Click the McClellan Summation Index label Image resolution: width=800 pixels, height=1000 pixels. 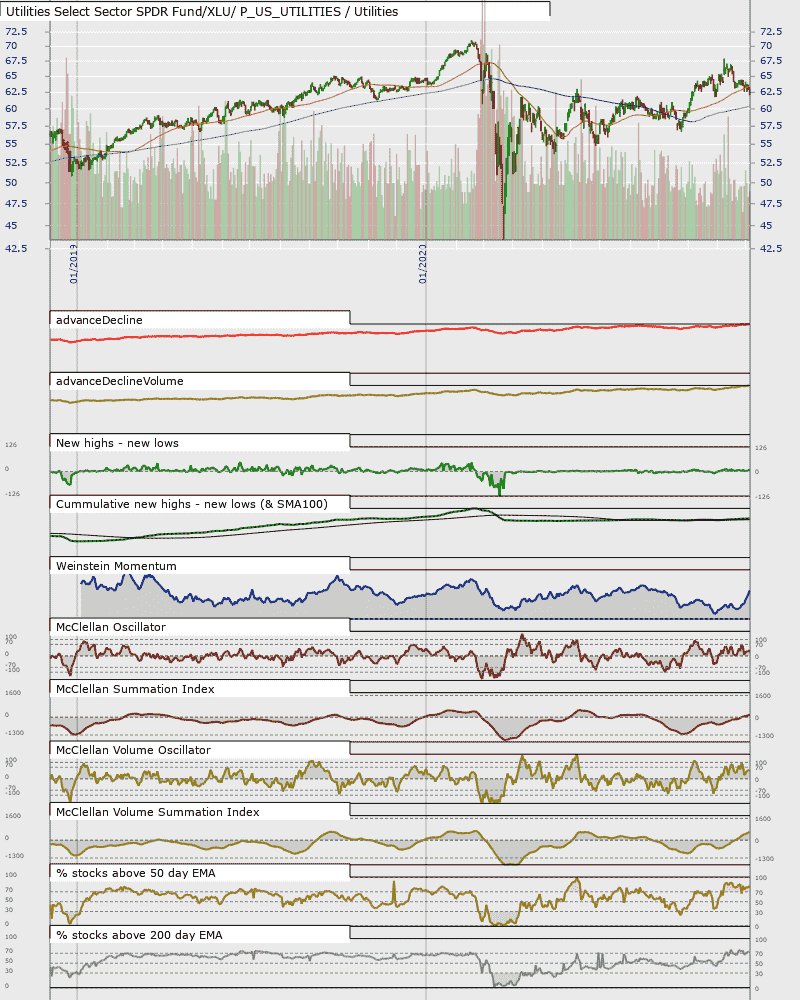(135, 689)
